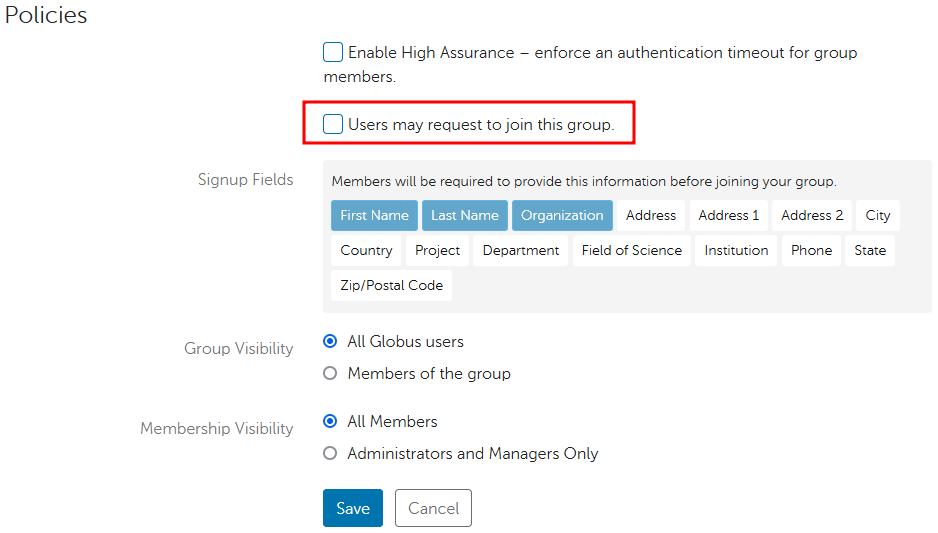The height and width of the screenshot is (533, 938).
Task: Select 'All Members' membership visibility
Action: [x=331, y=422]
